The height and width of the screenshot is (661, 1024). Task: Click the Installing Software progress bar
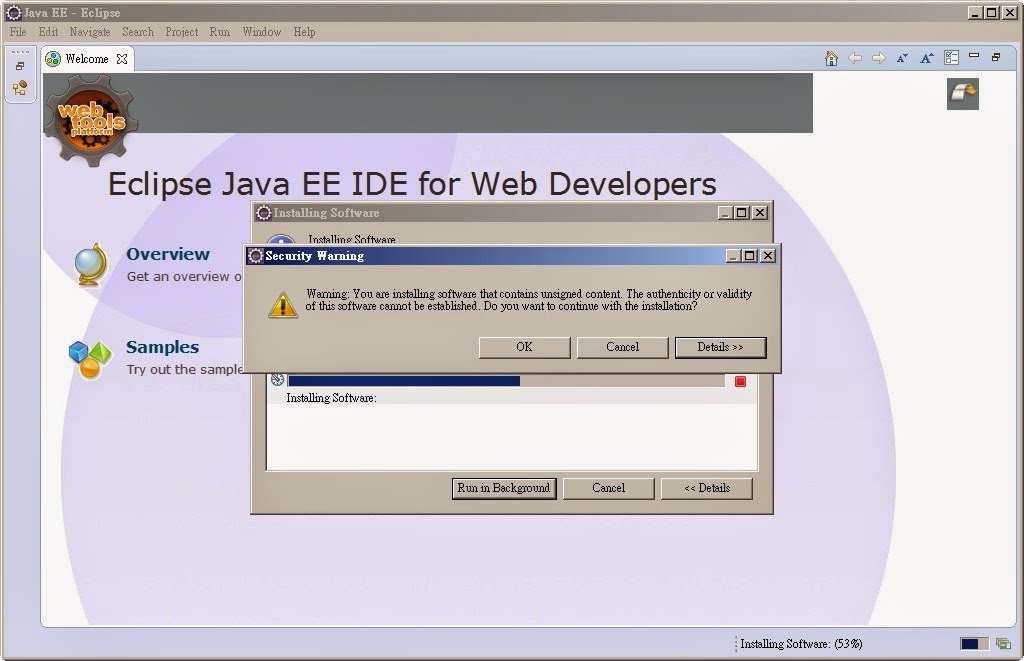point(506,381)
